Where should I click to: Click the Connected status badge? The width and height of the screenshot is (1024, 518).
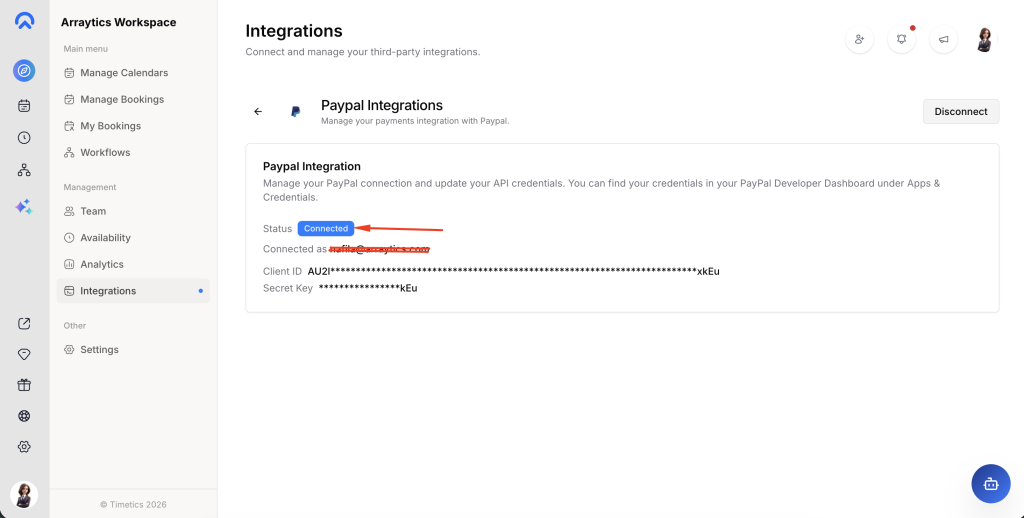coord(326,229)
